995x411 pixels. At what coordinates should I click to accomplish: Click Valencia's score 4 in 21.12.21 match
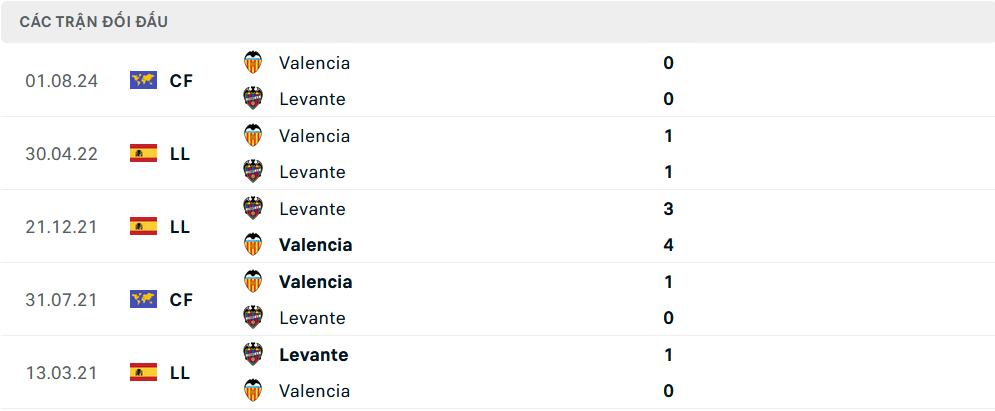coord(668,245)
